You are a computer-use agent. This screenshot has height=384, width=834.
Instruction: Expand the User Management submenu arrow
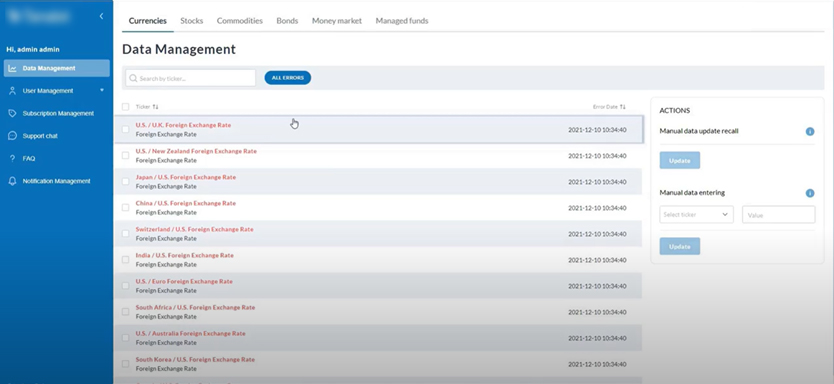(x=102, y=90)
